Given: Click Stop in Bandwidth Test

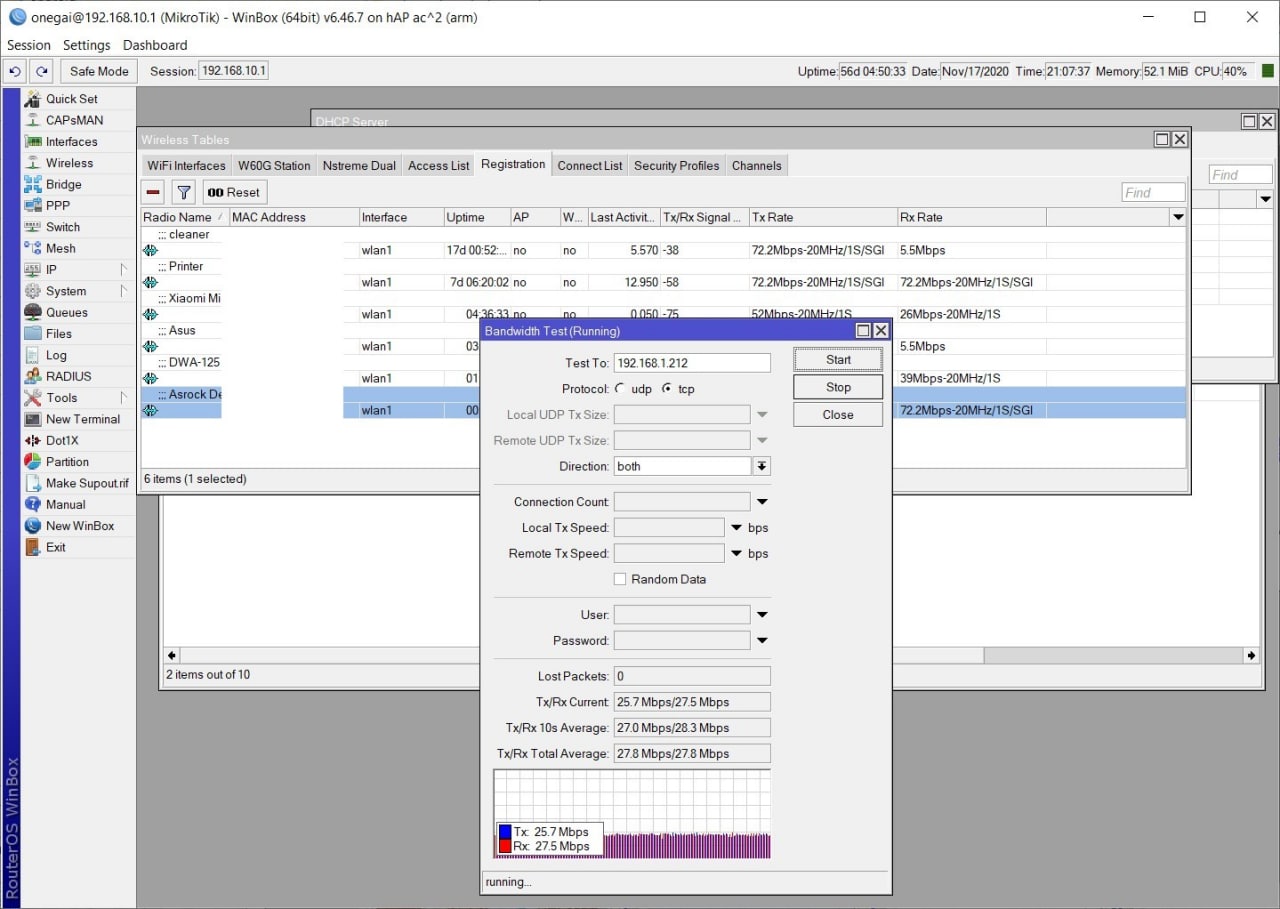Looking at the screenshot, I should (838, 387).
